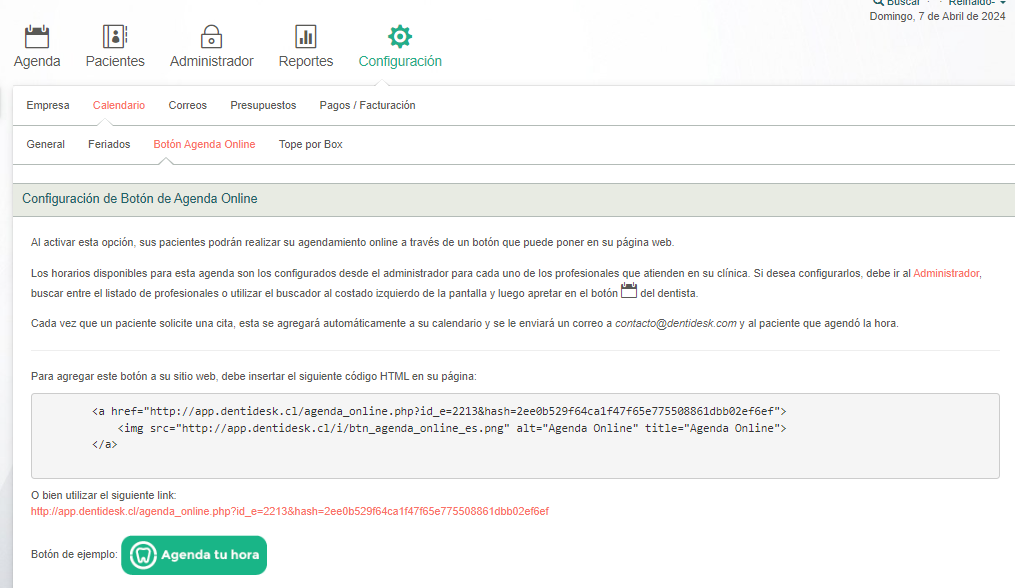
Task: Select the Botón Agenda Online sub-tab
Action: coord(204,144)
